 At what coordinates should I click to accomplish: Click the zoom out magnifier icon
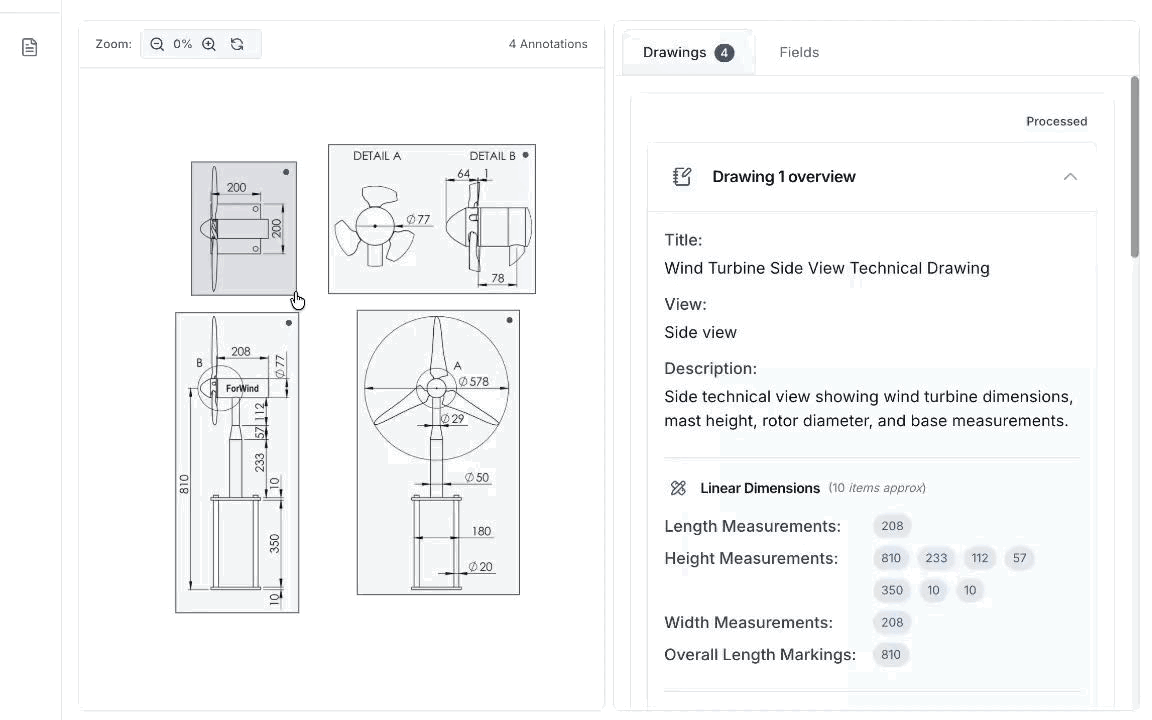pos(157,44)
